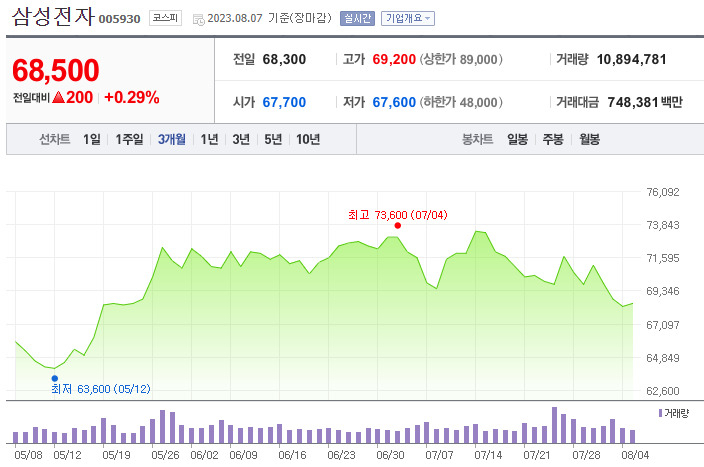Click the blue 최저 63,600 marker dot
The image size is (704, 467).
click(55, 379)
